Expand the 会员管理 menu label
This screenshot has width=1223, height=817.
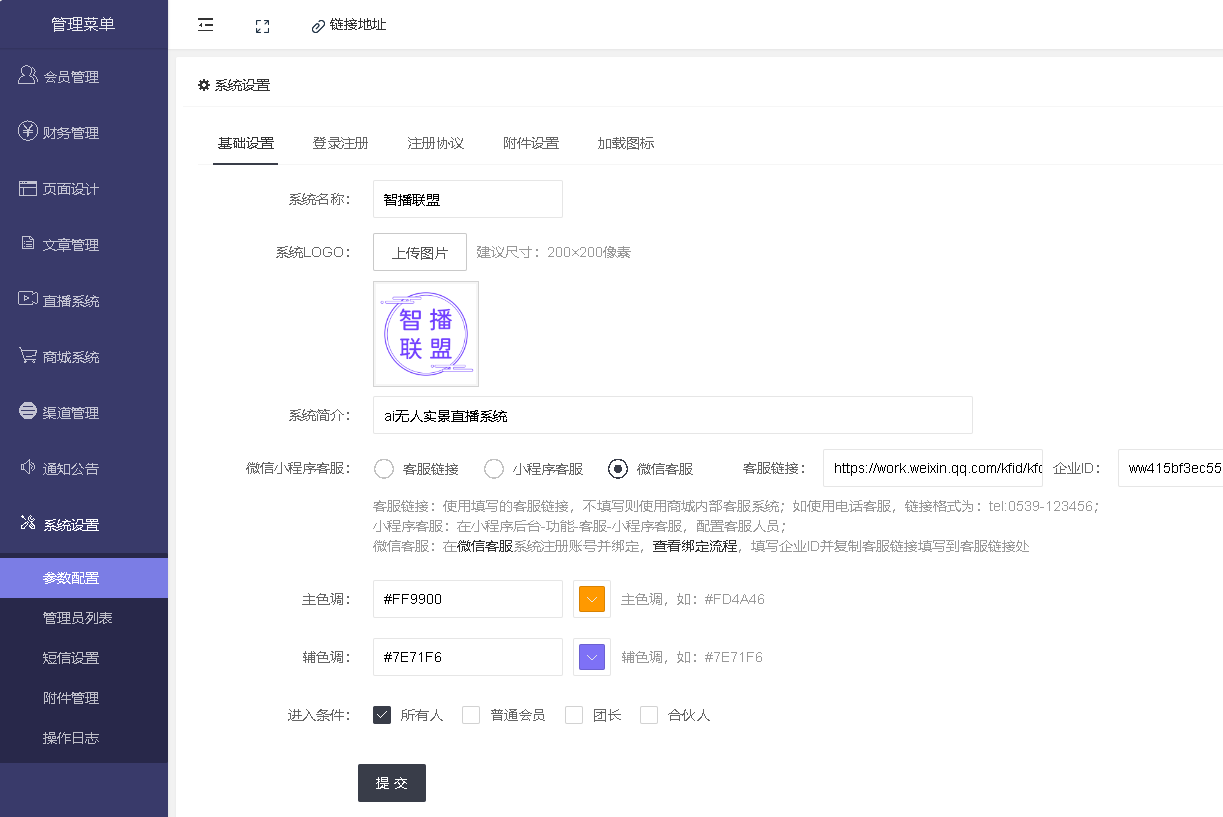click(71, 77)
